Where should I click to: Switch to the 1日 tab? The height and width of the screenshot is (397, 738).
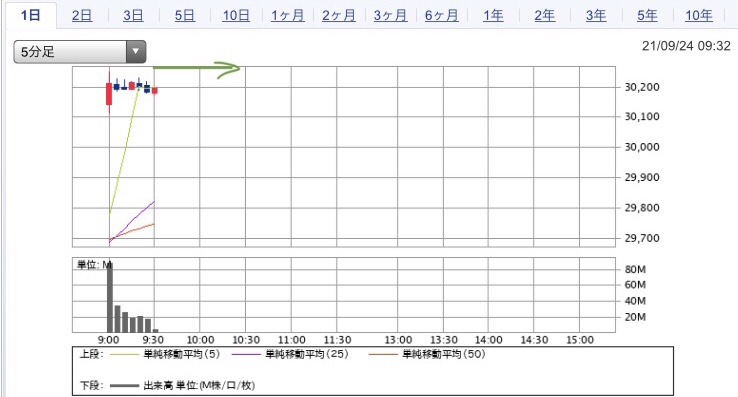31,15
